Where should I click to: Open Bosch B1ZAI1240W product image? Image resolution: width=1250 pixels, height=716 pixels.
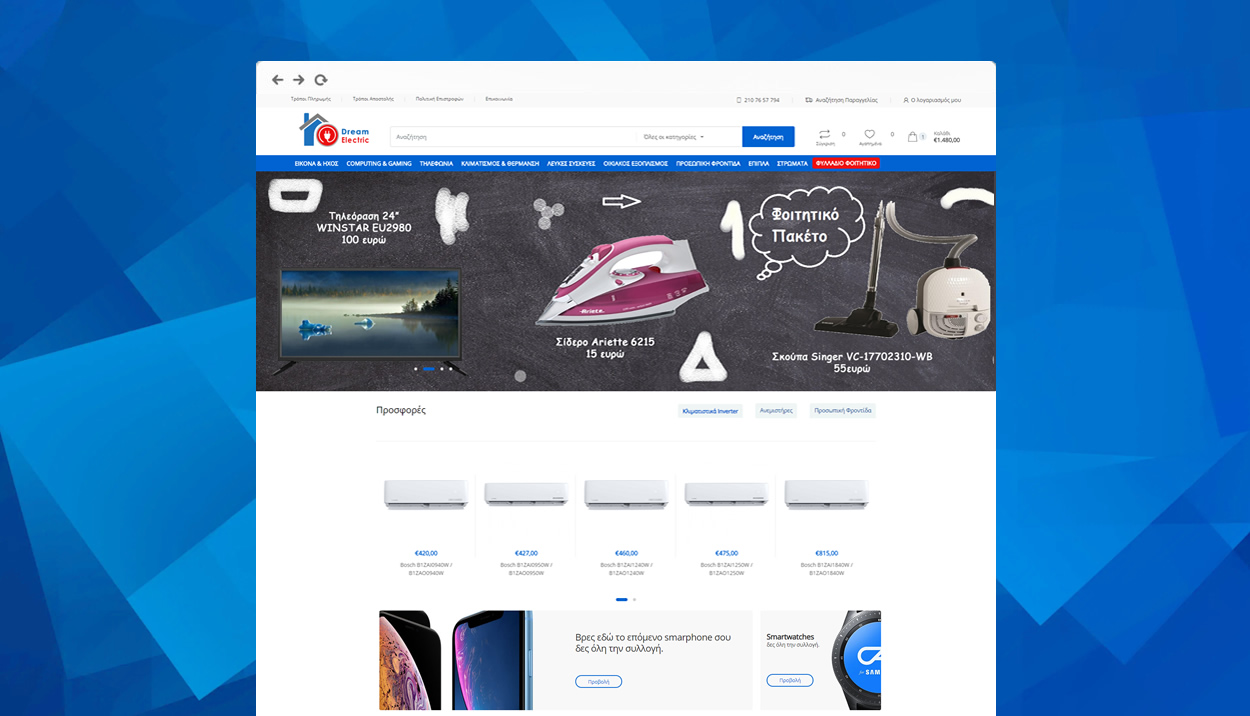626,494
